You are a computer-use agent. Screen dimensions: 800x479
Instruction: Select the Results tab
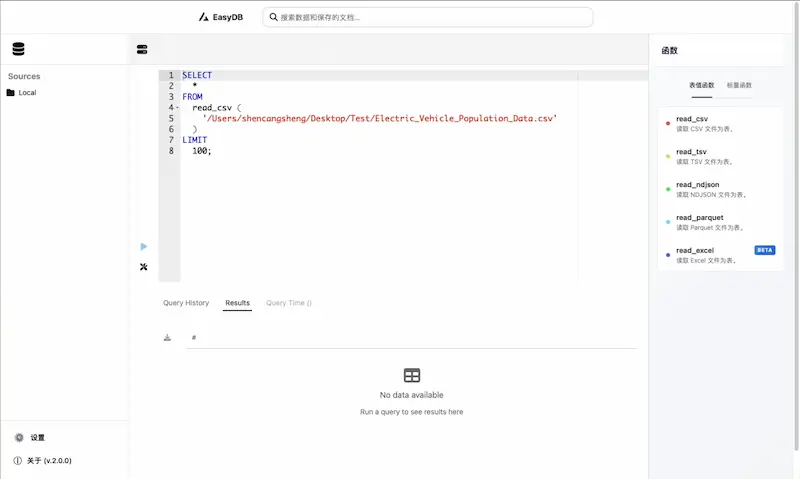pos(237,303)
